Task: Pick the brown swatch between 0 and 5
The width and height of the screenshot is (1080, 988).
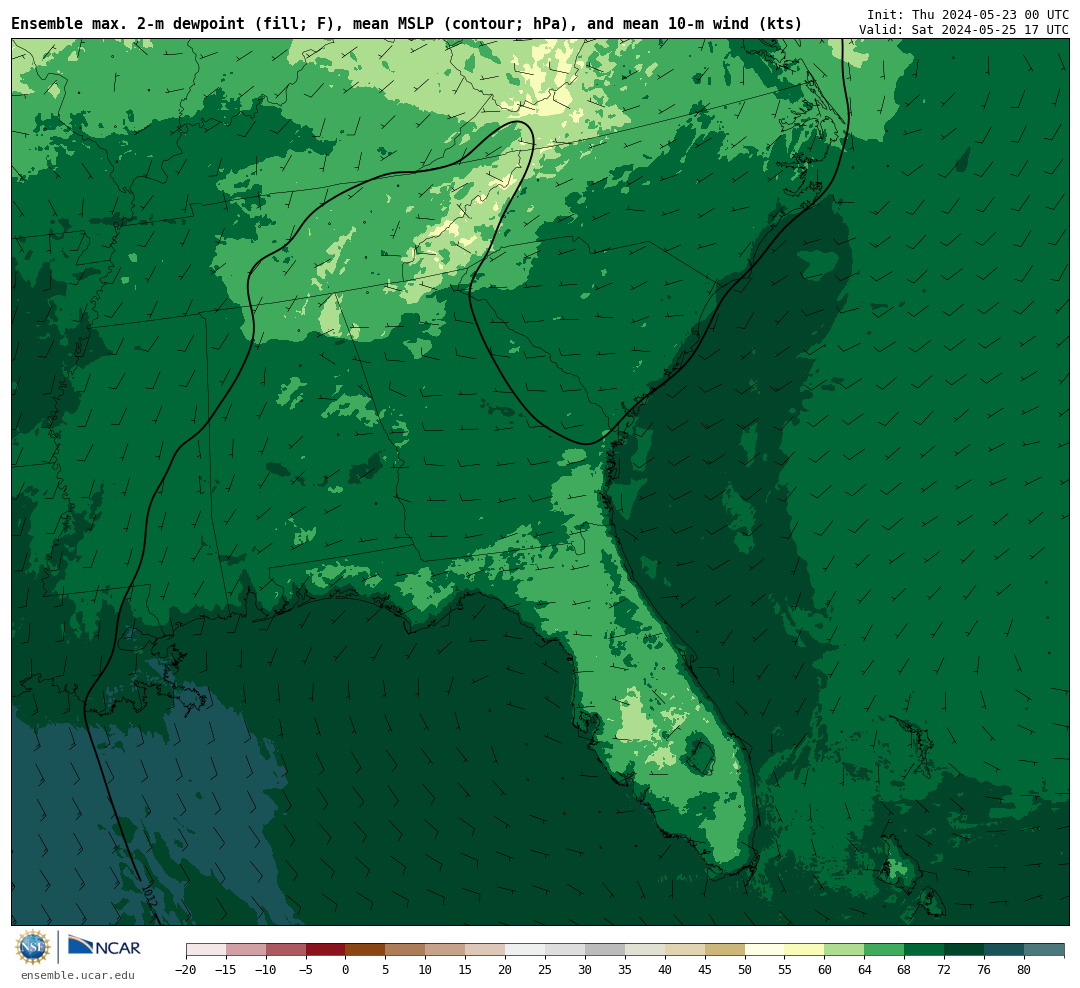Action: pos(366,950)
